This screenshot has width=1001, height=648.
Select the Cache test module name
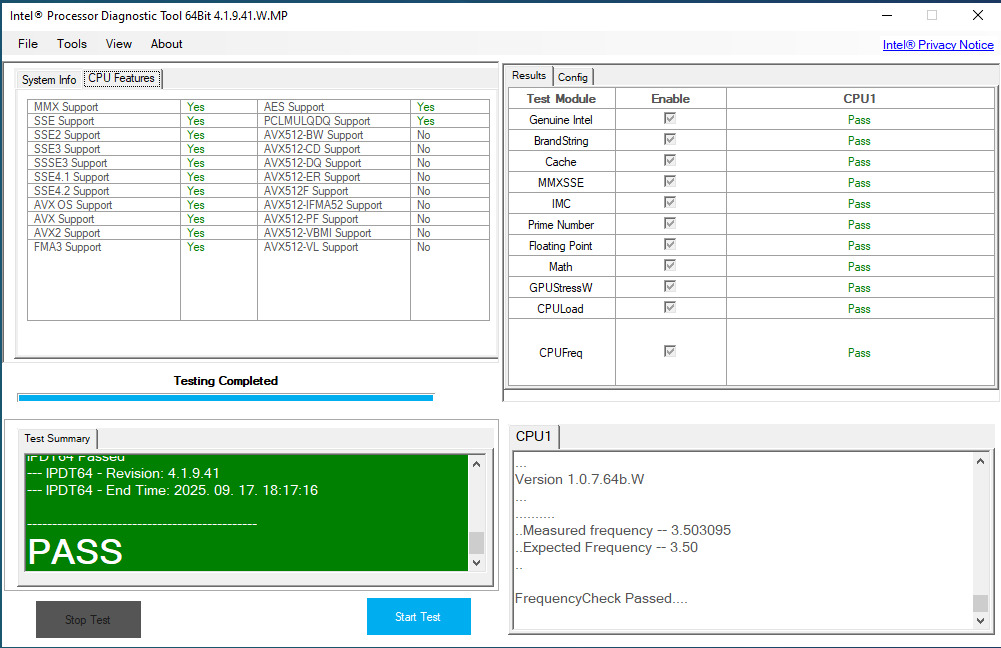(x=561, y=162)
